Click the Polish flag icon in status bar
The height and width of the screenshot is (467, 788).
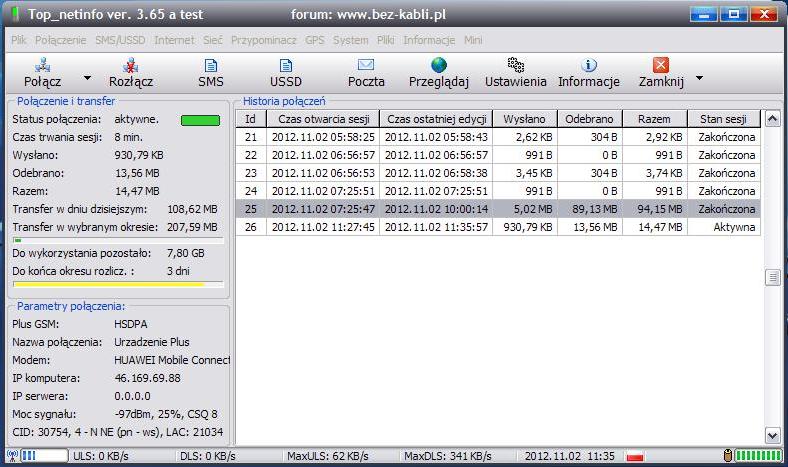tap(632, 457)
